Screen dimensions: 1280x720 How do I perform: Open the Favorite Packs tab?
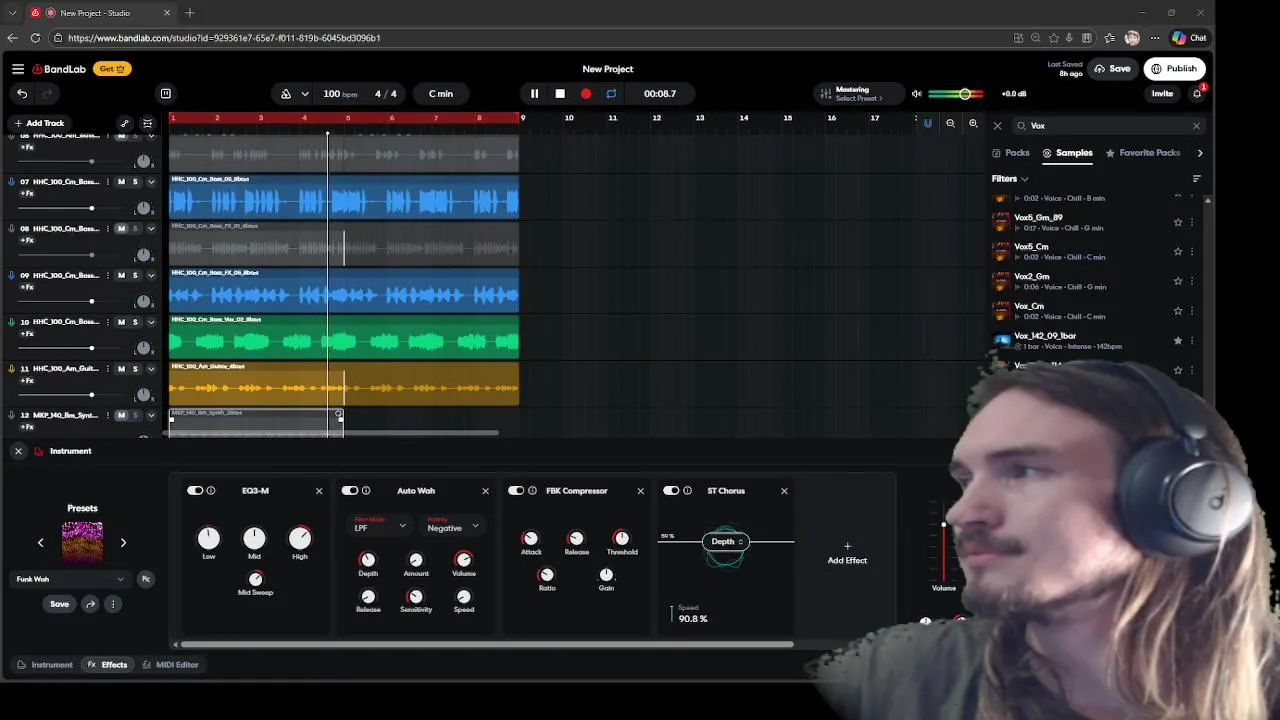tap(1143, 153)
